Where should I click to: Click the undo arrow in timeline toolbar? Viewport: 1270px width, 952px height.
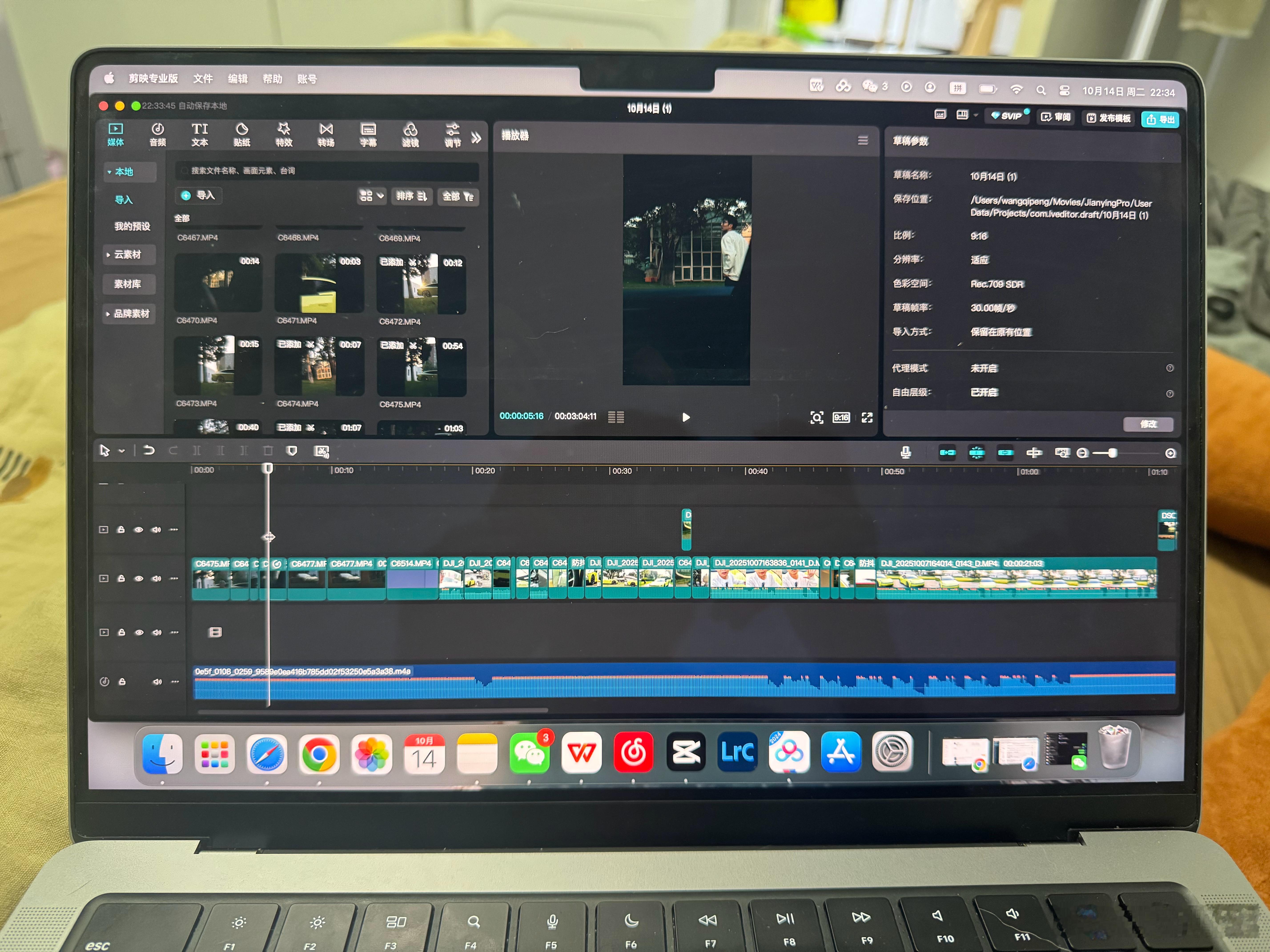[149, 450]
